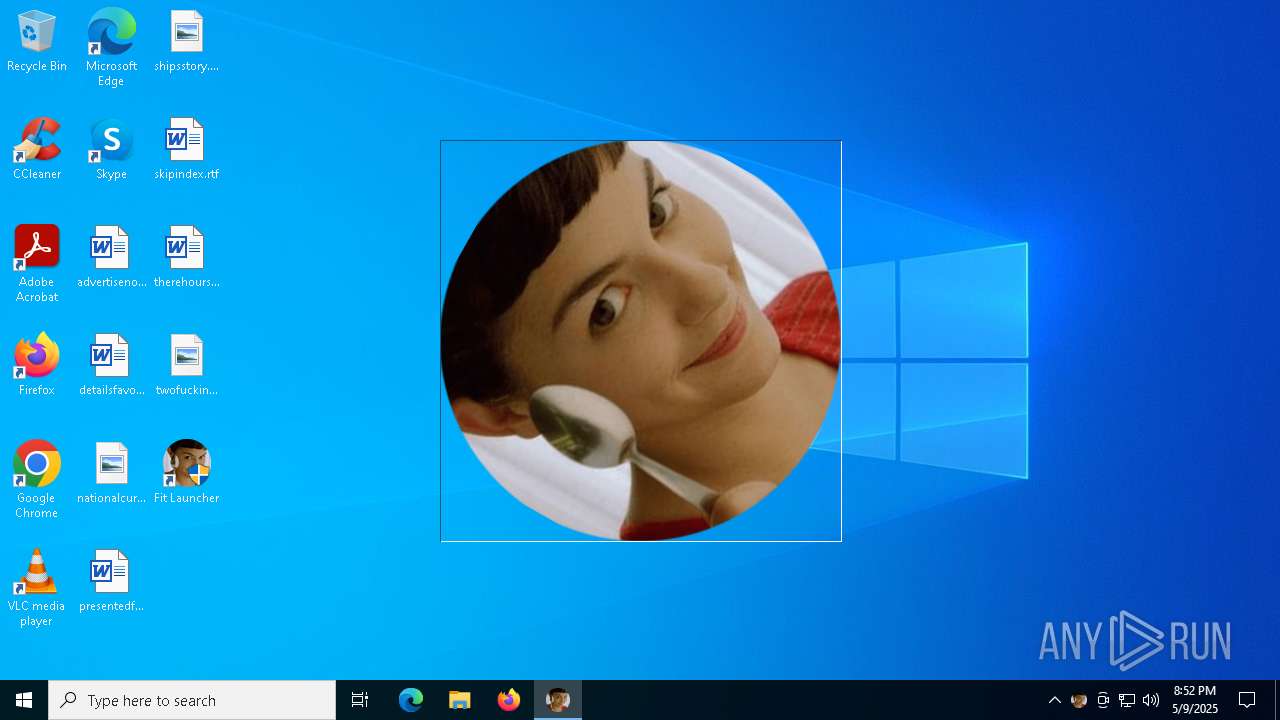Select the Firefox desktop shortcut
This screenshot has height=720, width=1280.
point(37,366)
